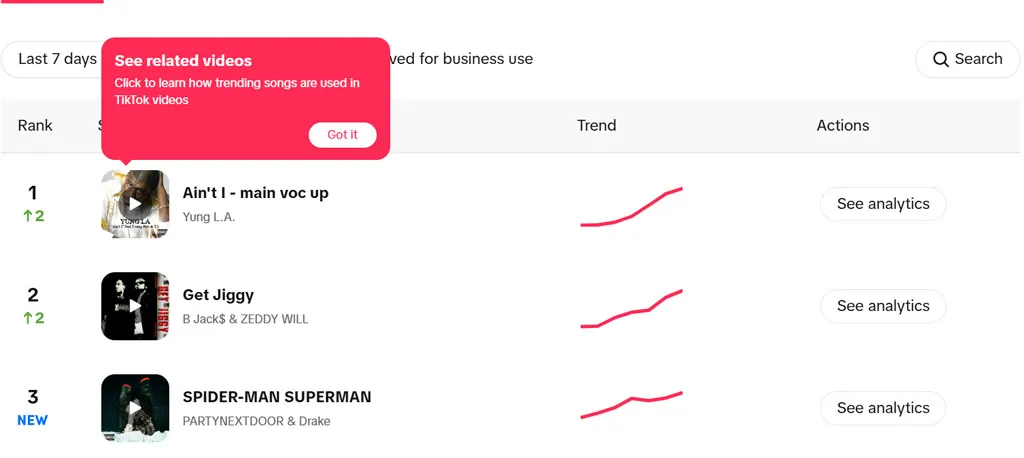Click the magnifier icon in Search

pos(940,59)
